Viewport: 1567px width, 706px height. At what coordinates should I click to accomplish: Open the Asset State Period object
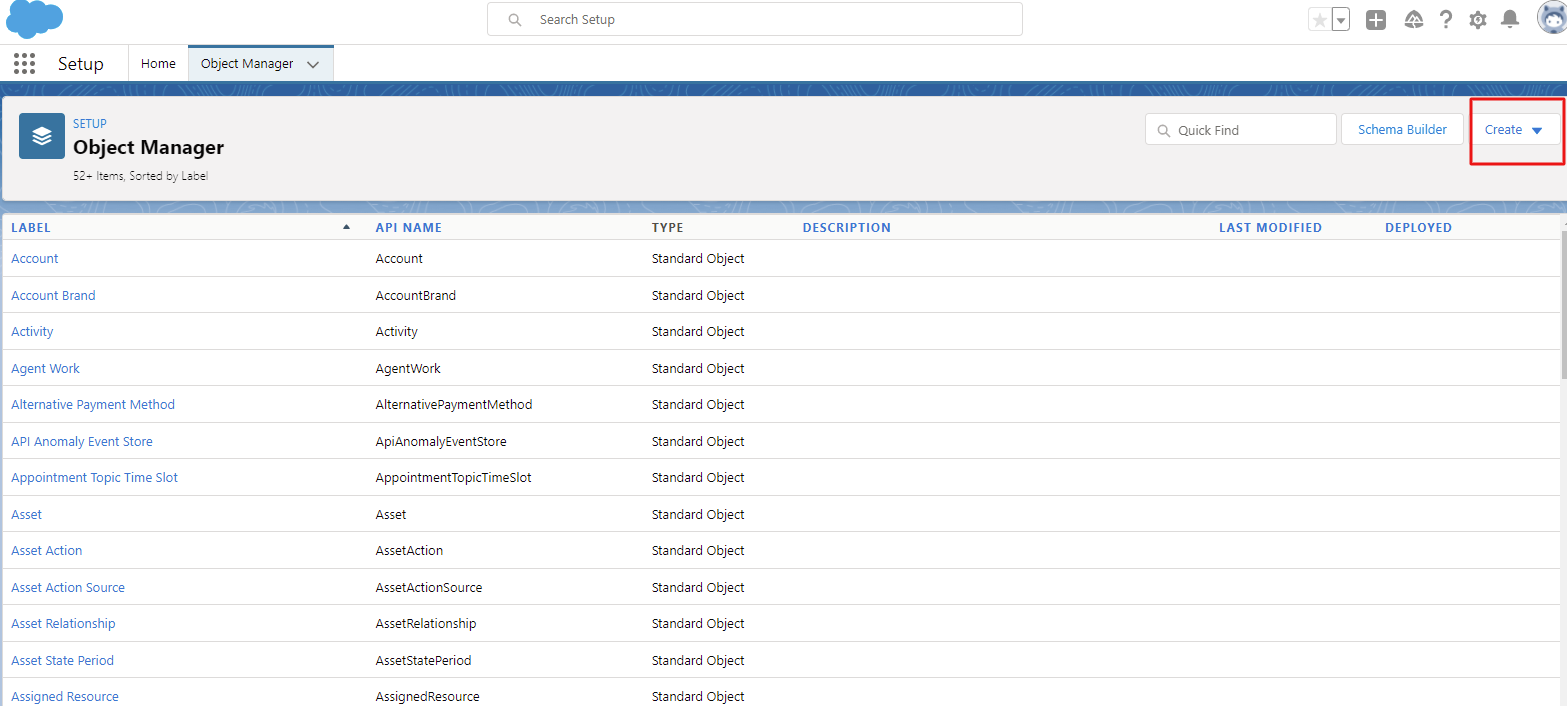click(62, 661)
